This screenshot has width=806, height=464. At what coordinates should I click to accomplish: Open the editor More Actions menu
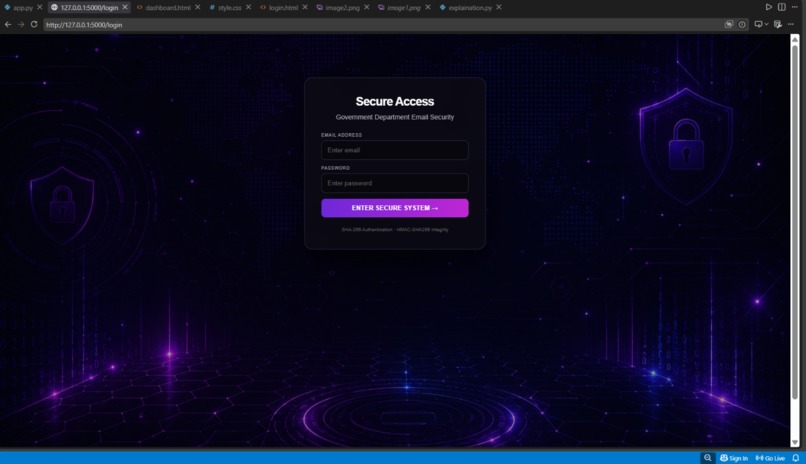(795, 7)
